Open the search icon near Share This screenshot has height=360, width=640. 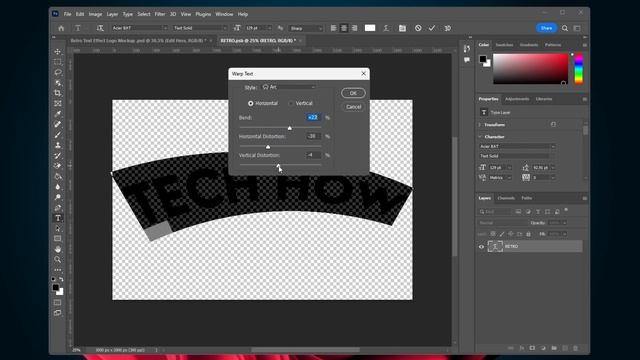(565, 28)
